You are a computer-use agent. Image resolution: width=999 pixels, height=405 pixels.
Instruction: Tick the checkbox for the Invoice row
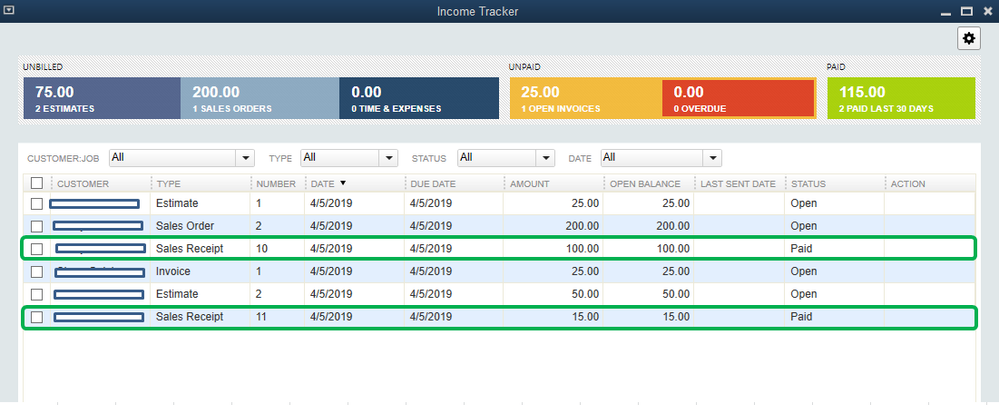point(37,272)
